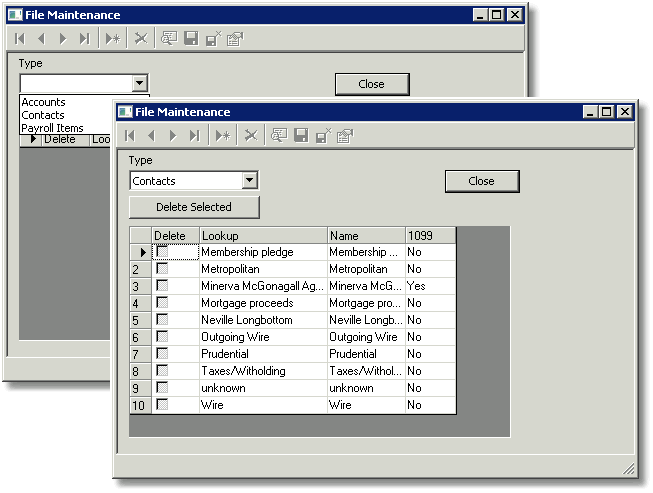Select row 10 via its row header
This screenshot has width=653, height=493.
140,405
